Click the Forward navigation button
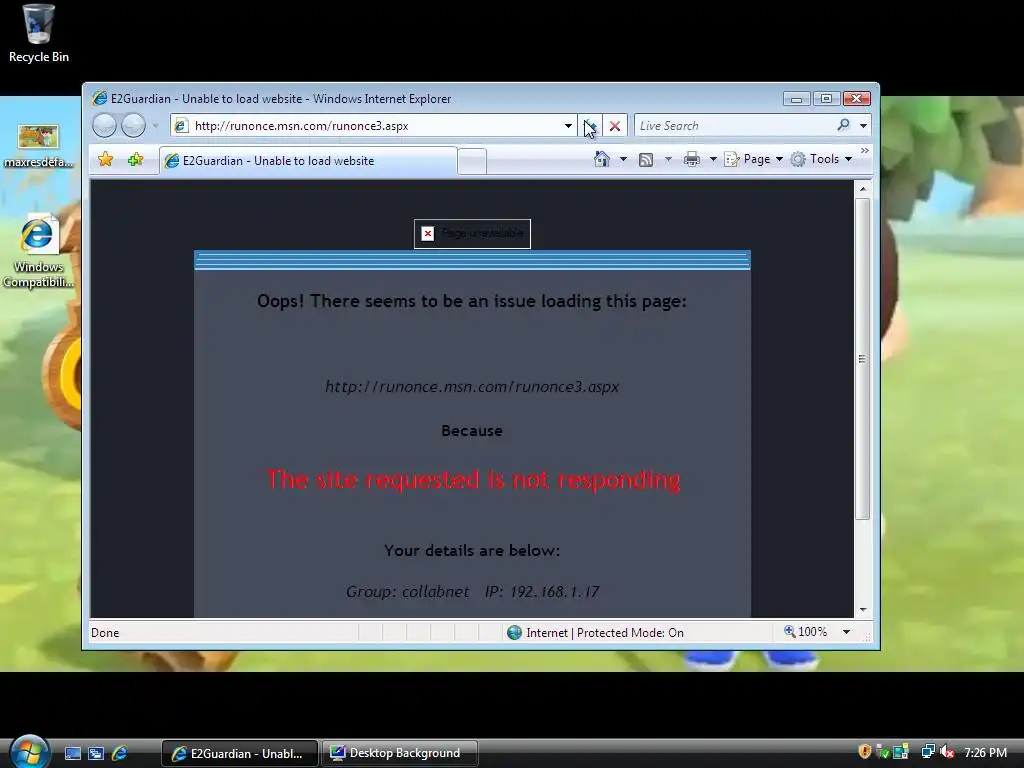1024x768 pixels. 133,125
